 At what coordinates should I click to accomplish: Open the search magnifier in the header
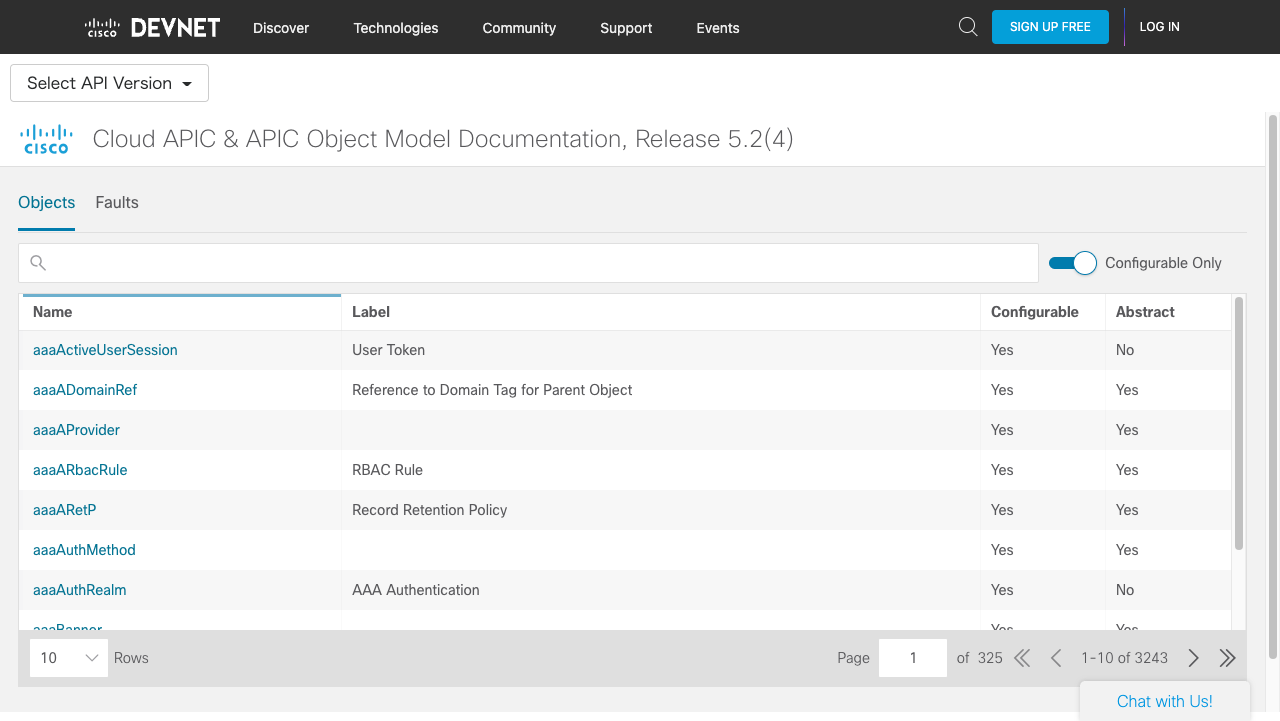point(967,27)
